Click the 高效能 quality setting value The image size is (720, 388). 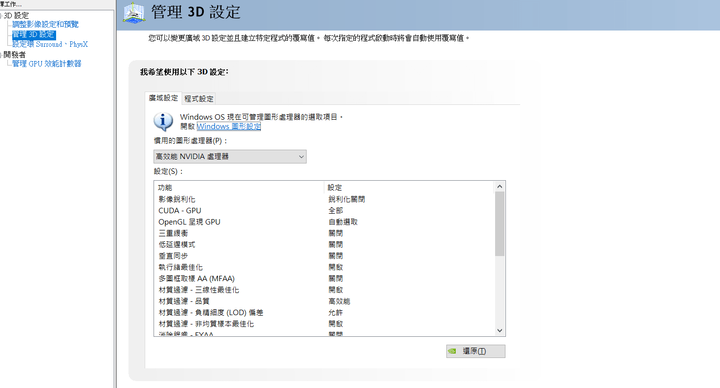pos(339,301)
